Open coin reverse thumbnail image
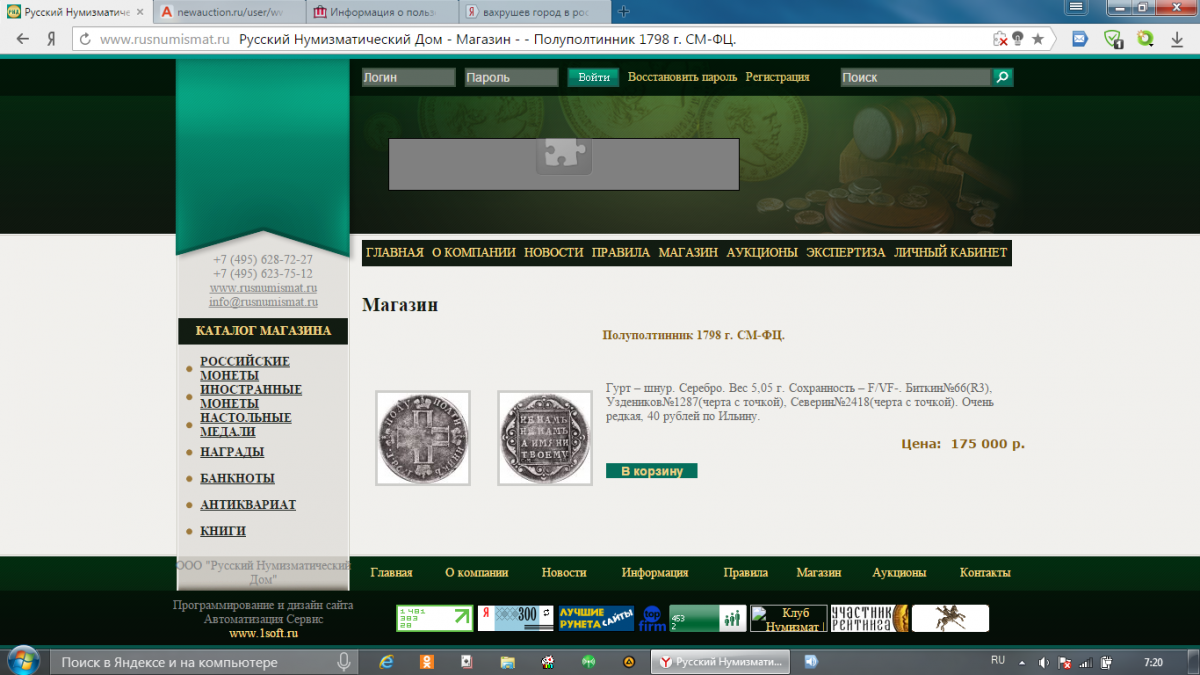1200x675 pixels. coord(545,438)
